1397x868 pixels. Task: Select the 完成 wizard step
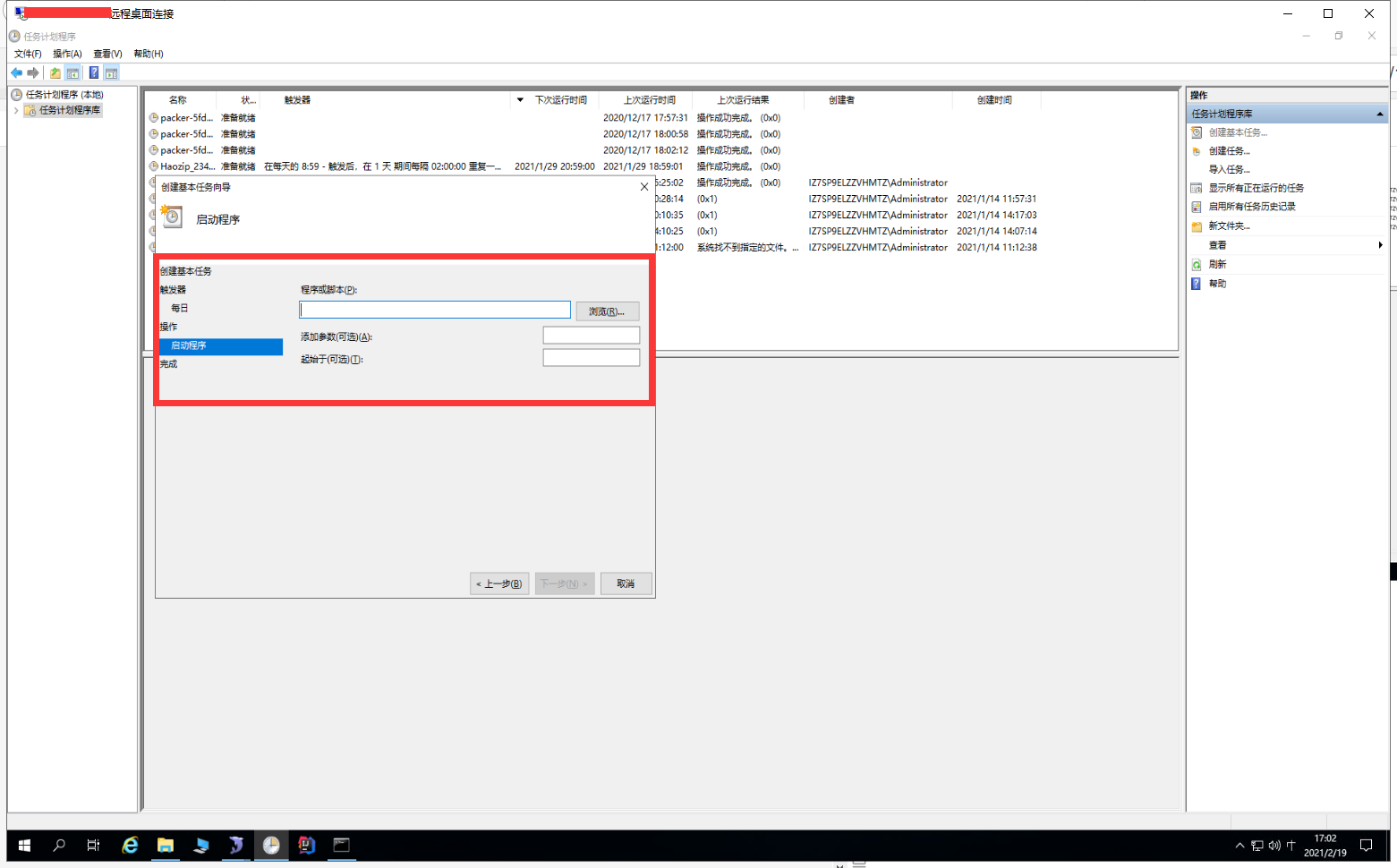point(168,364)
